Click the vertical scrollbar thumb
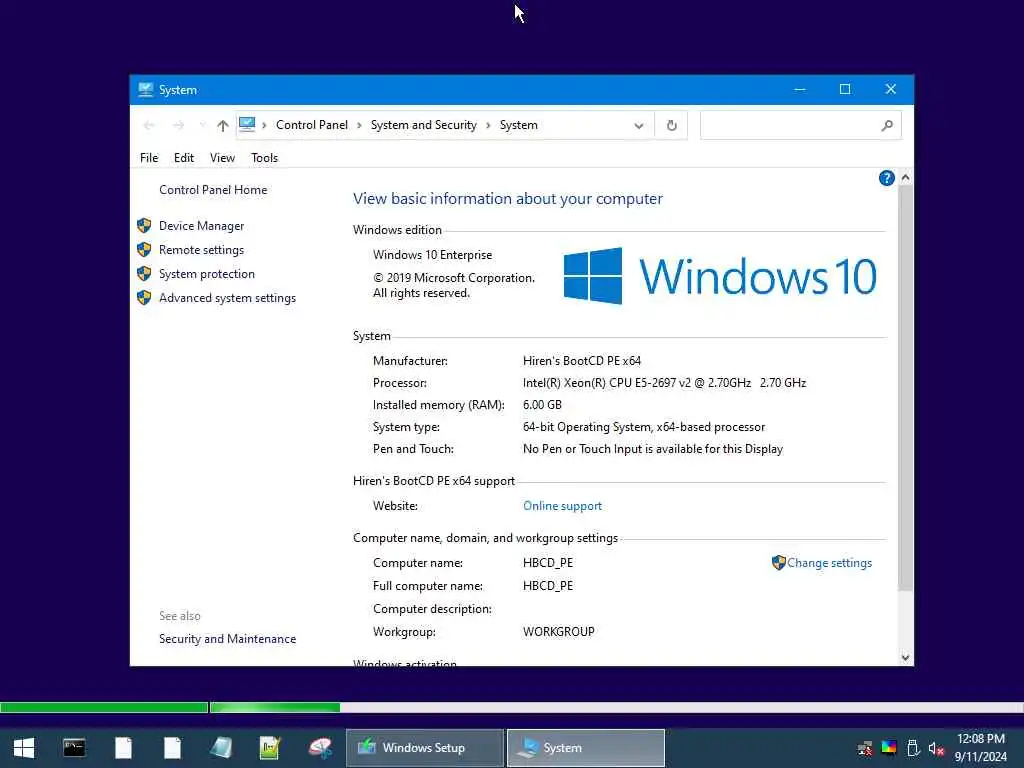1024x768 pixels. 905,389
